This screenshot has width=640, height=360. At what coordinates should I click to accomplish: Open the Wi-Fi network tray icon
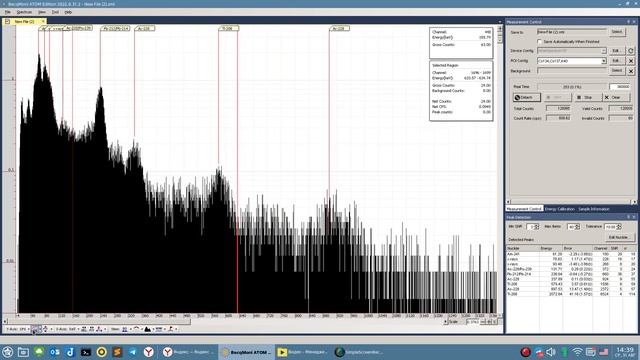[x=577, y=352]
